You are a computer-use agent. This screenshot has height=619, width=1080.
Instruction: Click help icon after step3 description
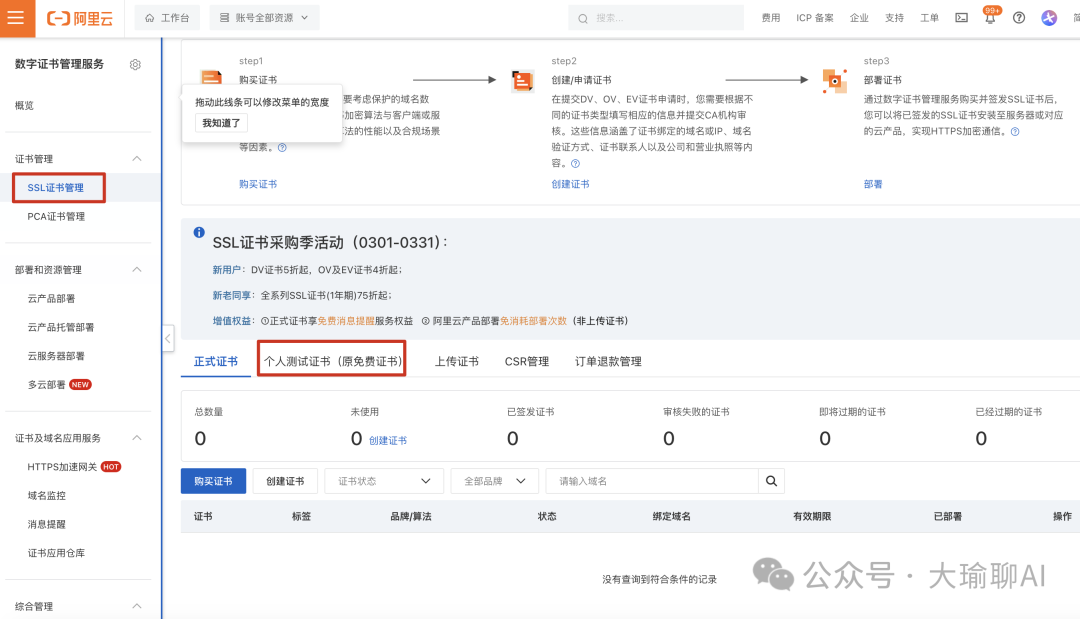[x=1015, y=132]
